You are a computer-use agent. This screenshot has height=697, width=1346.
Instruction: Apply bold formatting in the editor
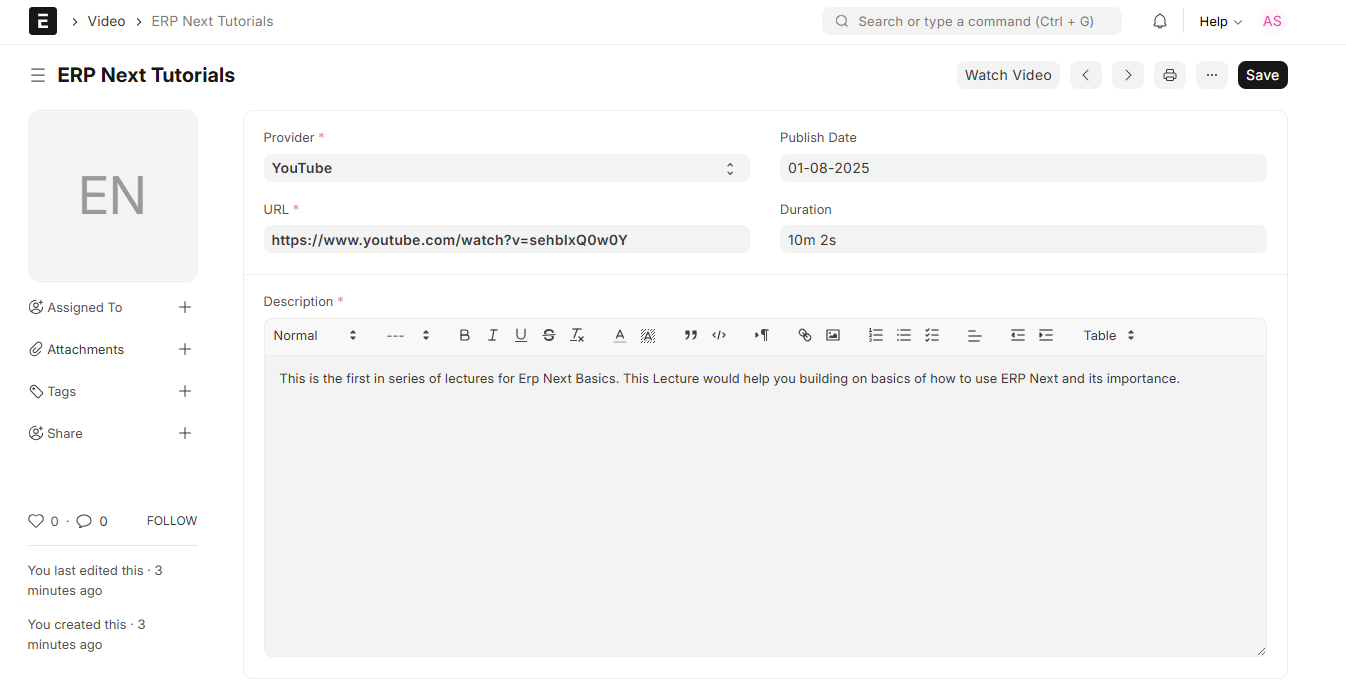pos(465,335)
